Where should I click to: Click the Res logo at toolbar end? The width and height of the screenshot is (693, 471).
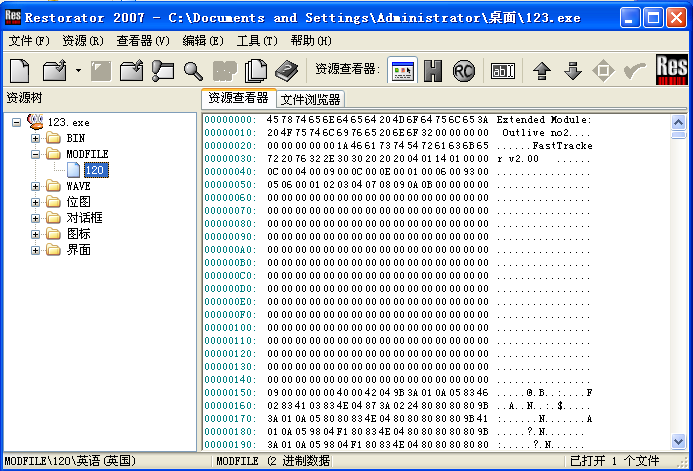[x=671, y=69]
